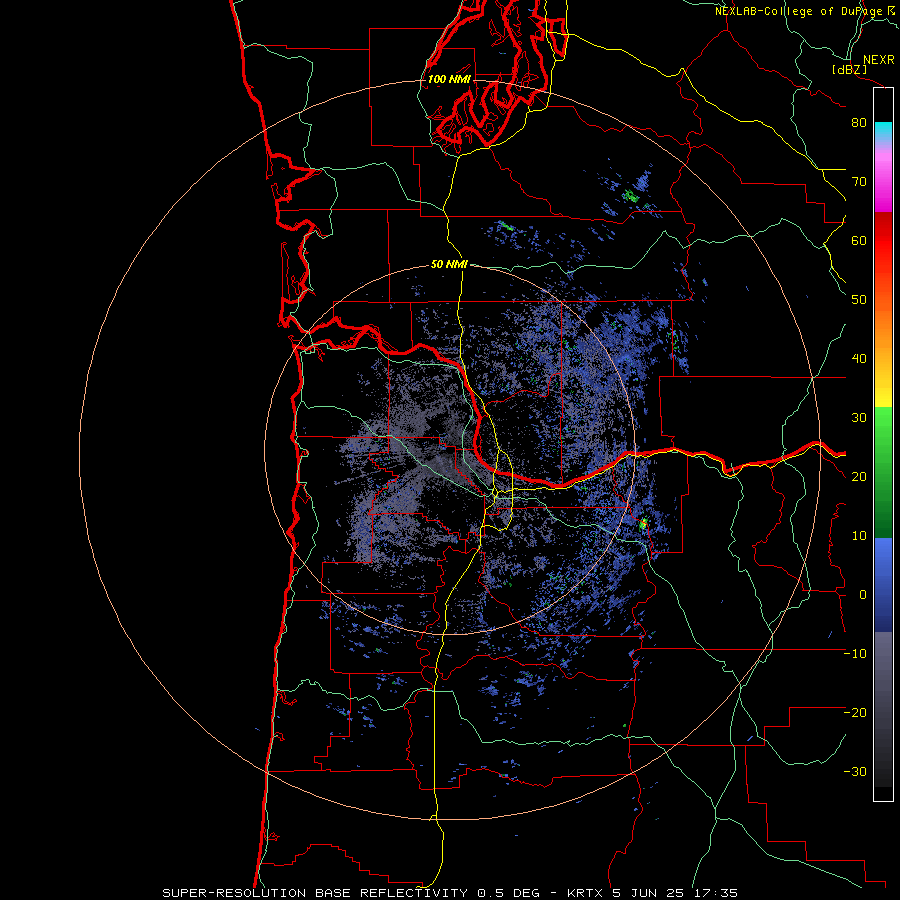The height and width of the screenshot is (900, 900).
Task: Click the orange band of the color bar
Action: click(x=883, y=327)
